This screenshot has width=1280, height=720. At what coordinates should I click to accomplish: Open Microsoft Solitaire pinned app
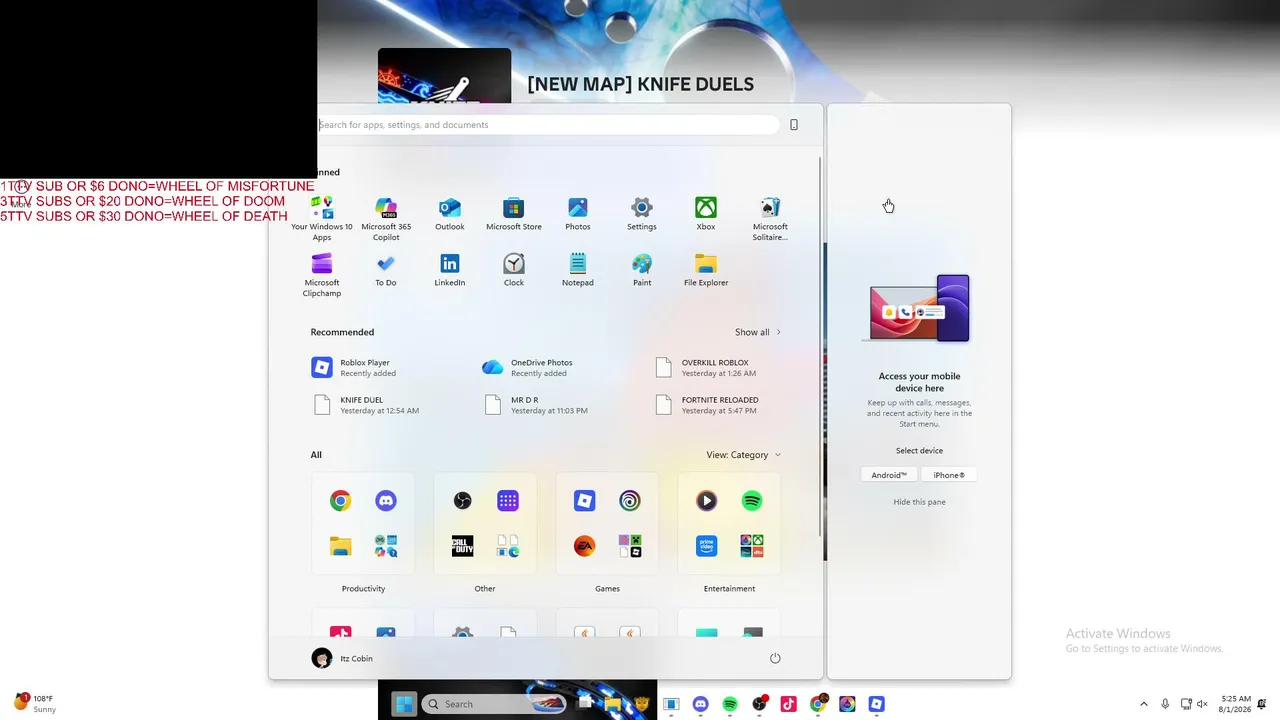pyautogui.click(x=770, y=218)
